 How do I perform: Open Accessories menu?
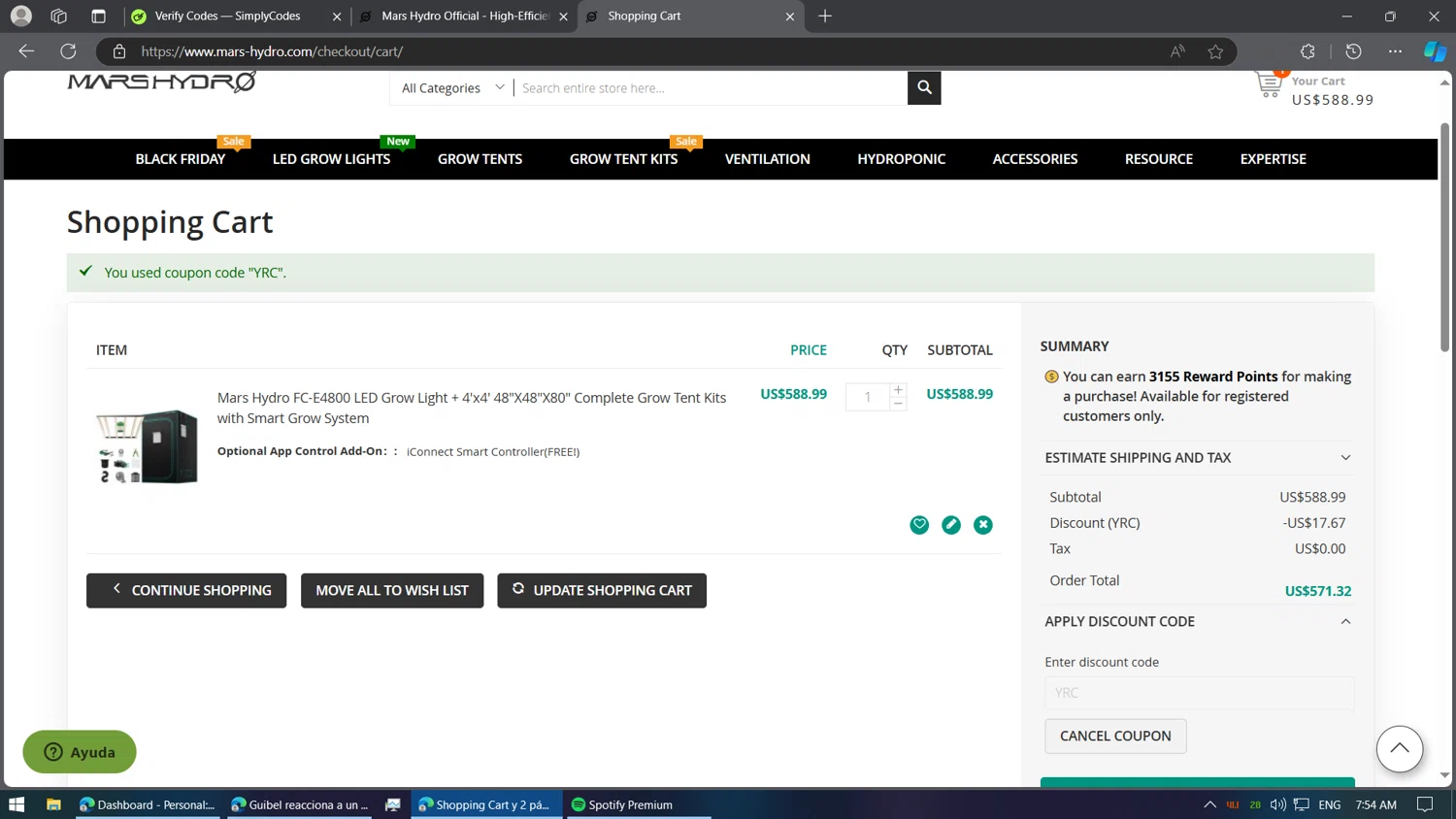tap(1035, 159)
